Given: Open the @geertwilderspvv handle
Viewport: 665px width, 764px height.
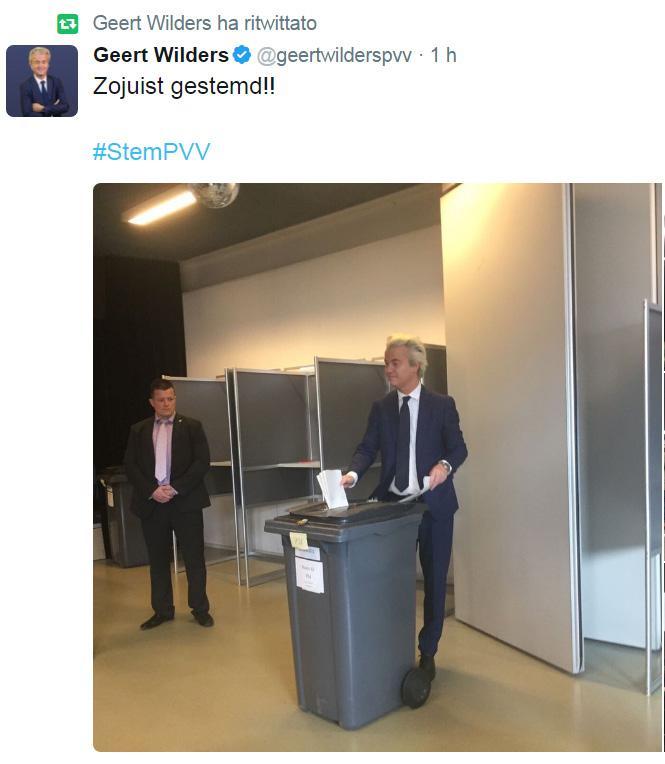Looking at the screenshot, I should point(334,56).
